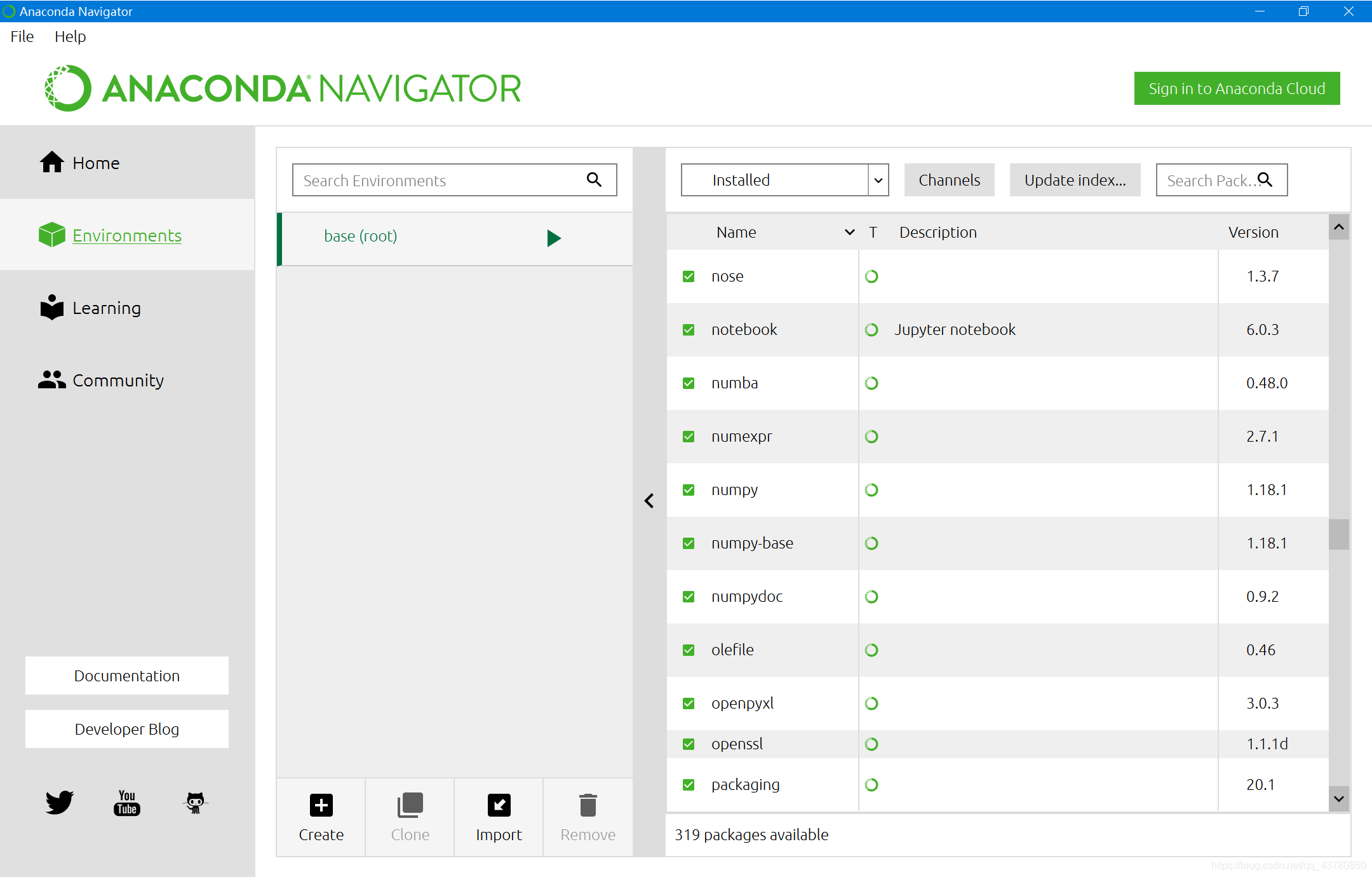Viewport: 1372px width, 877px height.
Task: Open the Documentation link button
Action: [127, 676]
